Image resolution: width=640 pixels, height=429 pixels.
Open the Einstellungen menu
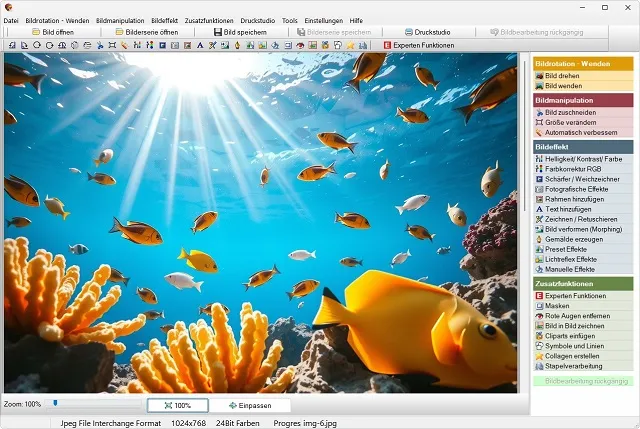point(324,20)
